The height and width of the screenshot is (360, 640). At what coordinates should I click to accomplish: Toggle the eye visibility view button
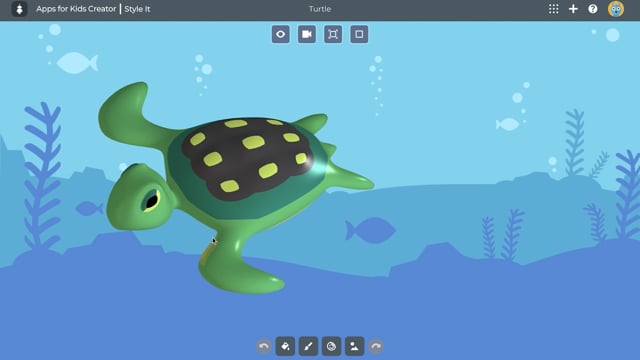[x=281, y=34]
